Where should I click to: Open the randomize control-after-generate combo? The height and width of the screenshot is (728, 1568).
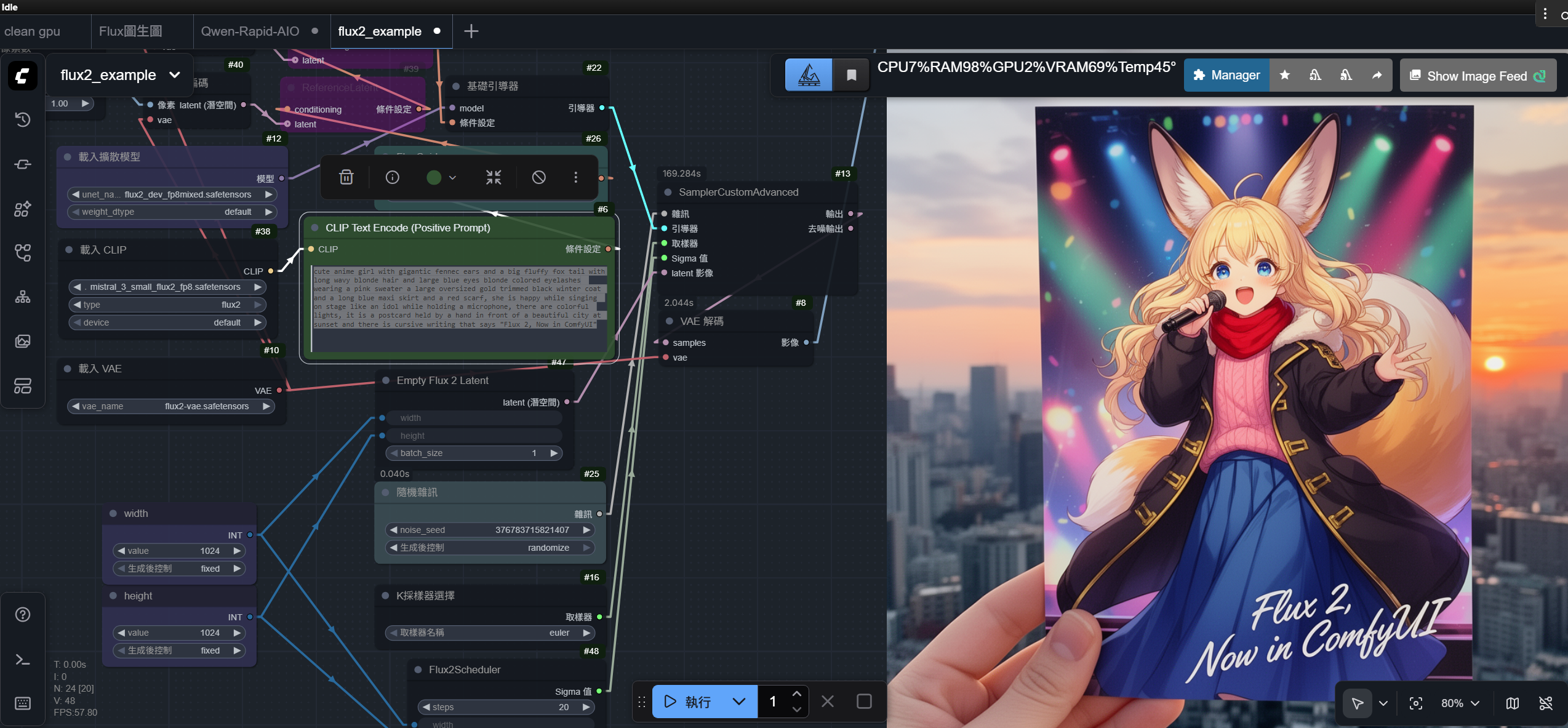coord(490,548)
